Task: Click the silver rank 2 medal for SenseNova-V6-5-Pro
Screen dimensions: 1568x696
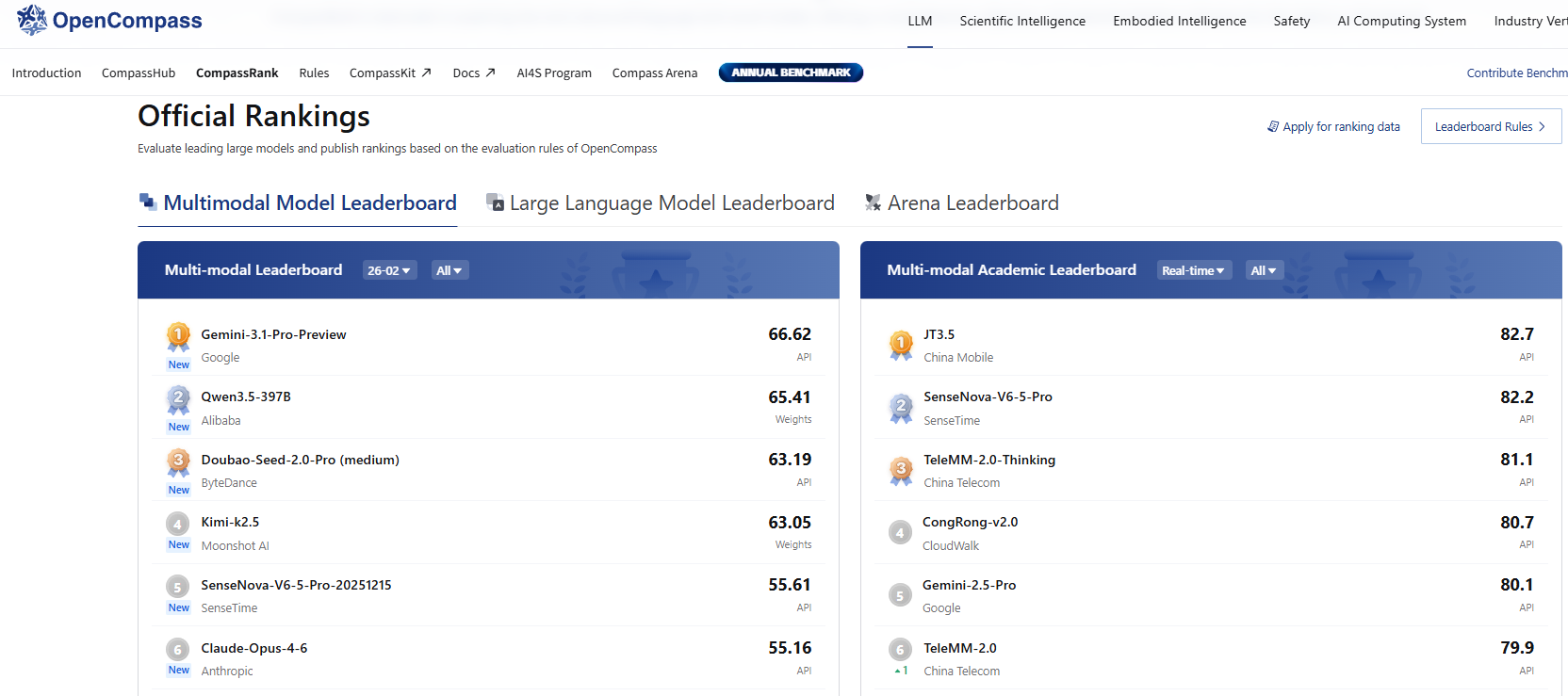Action: [x=901, y=408]
